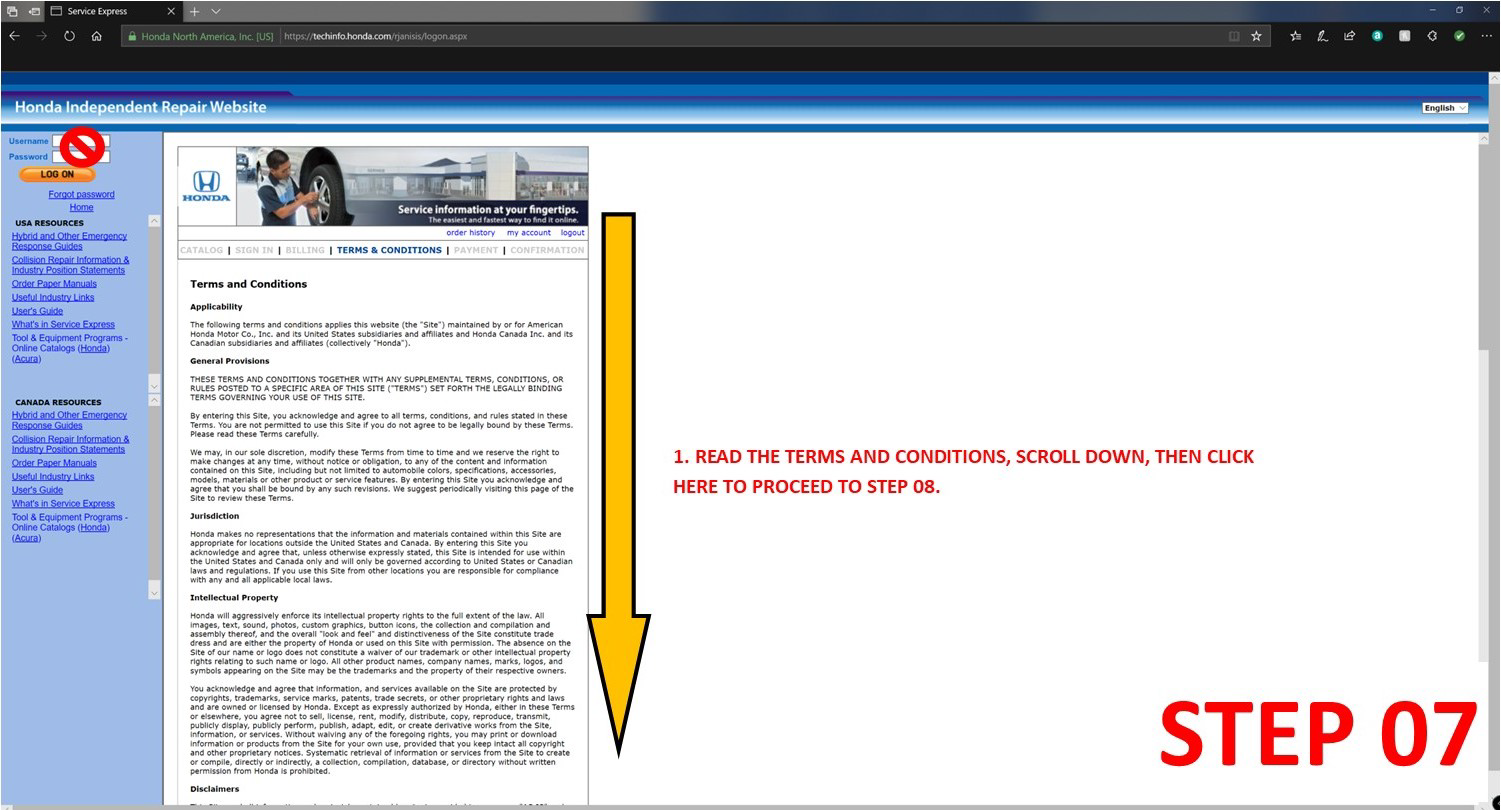Select the TERMS & CONDITIONS step tab
The image size is (1501, 810).
389,250
